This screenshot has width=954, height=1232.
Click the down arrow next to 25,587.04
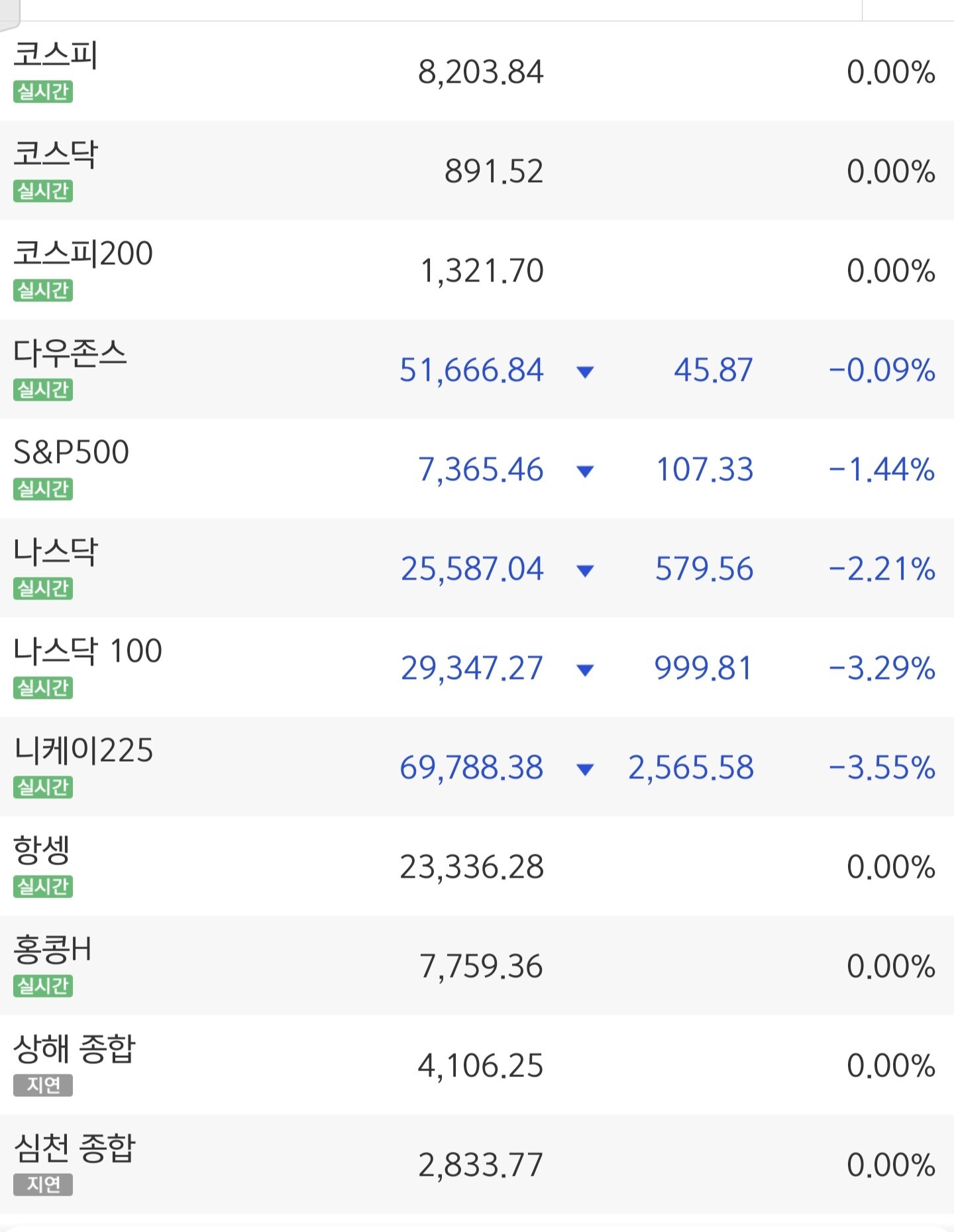[x=585, y=570]
